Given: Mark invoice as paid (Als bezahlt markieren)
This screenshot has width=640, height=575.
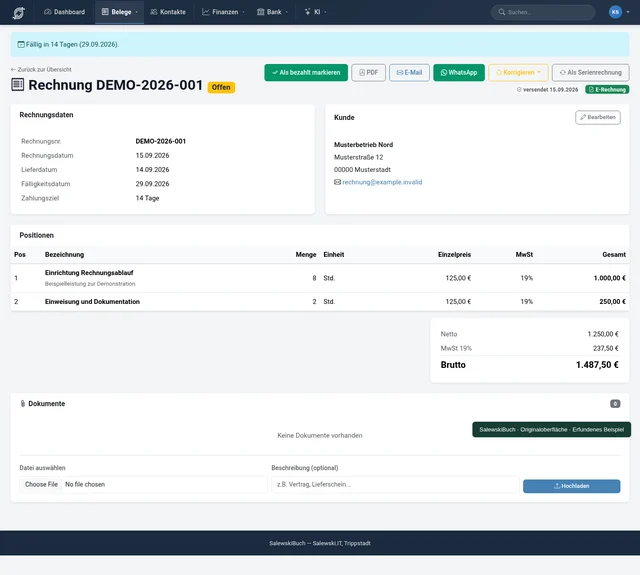Looking at the screenshot, I should 306,73.
